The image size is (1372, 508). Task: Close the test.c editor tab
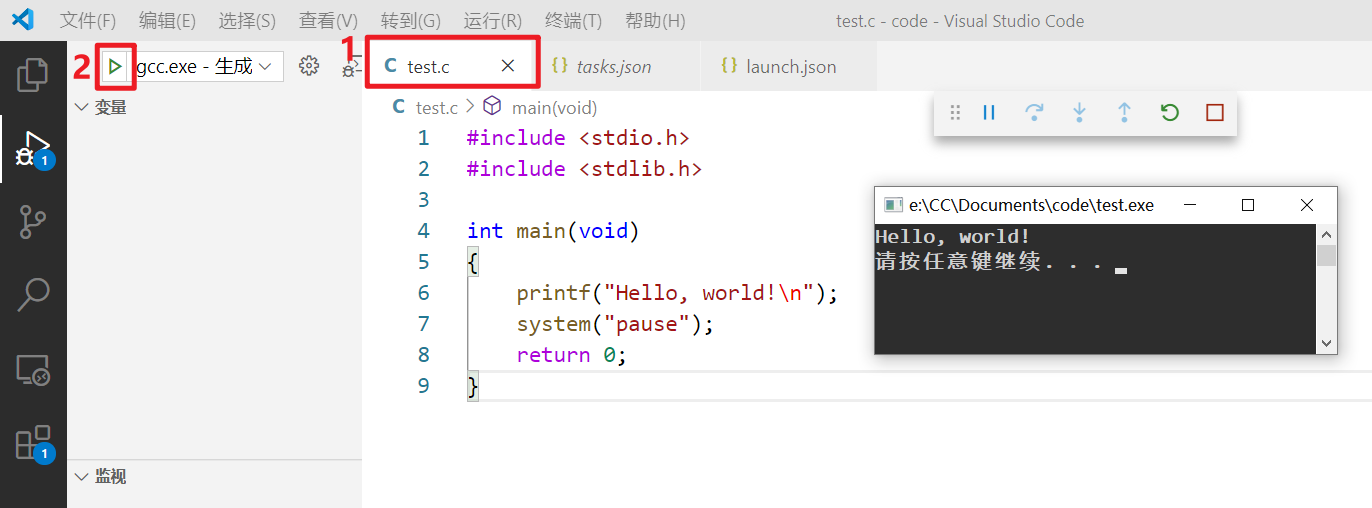click(508, 66)
